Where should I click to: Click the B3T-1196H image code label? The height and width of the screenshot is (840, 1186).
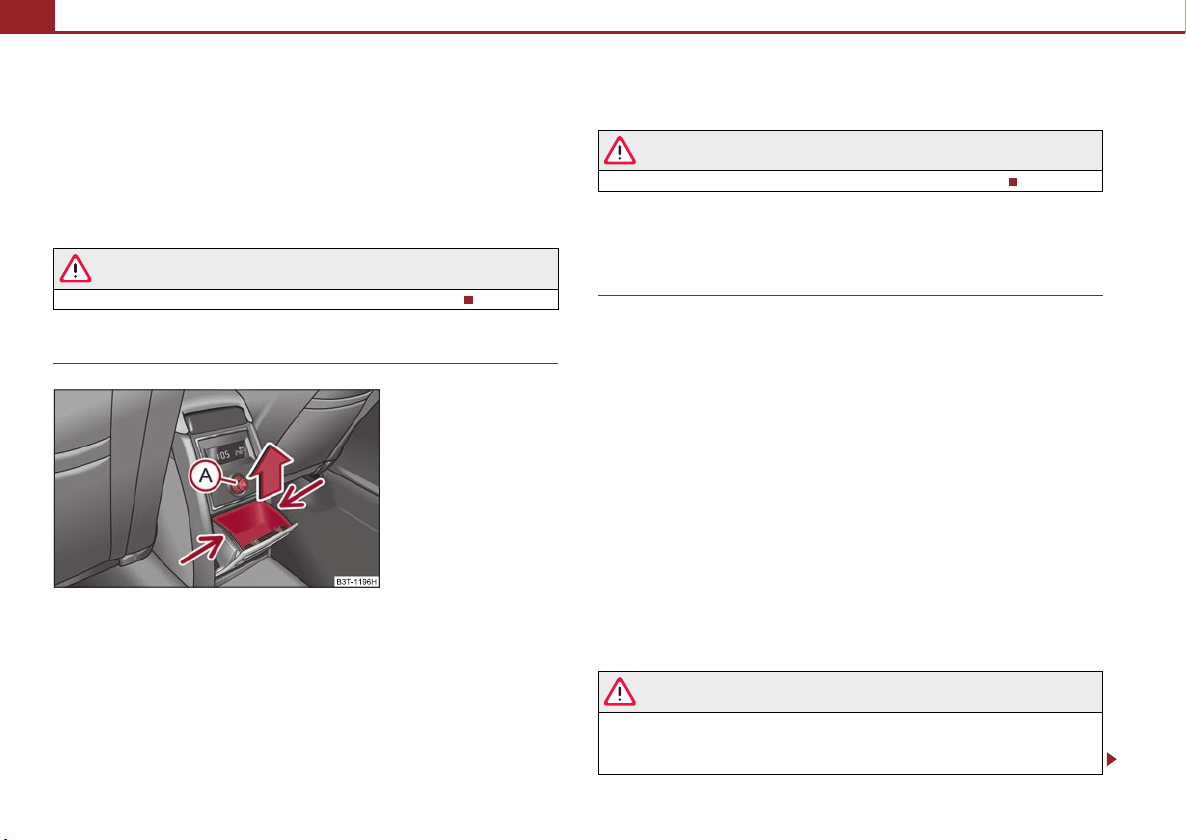click(x=356, y=581)
